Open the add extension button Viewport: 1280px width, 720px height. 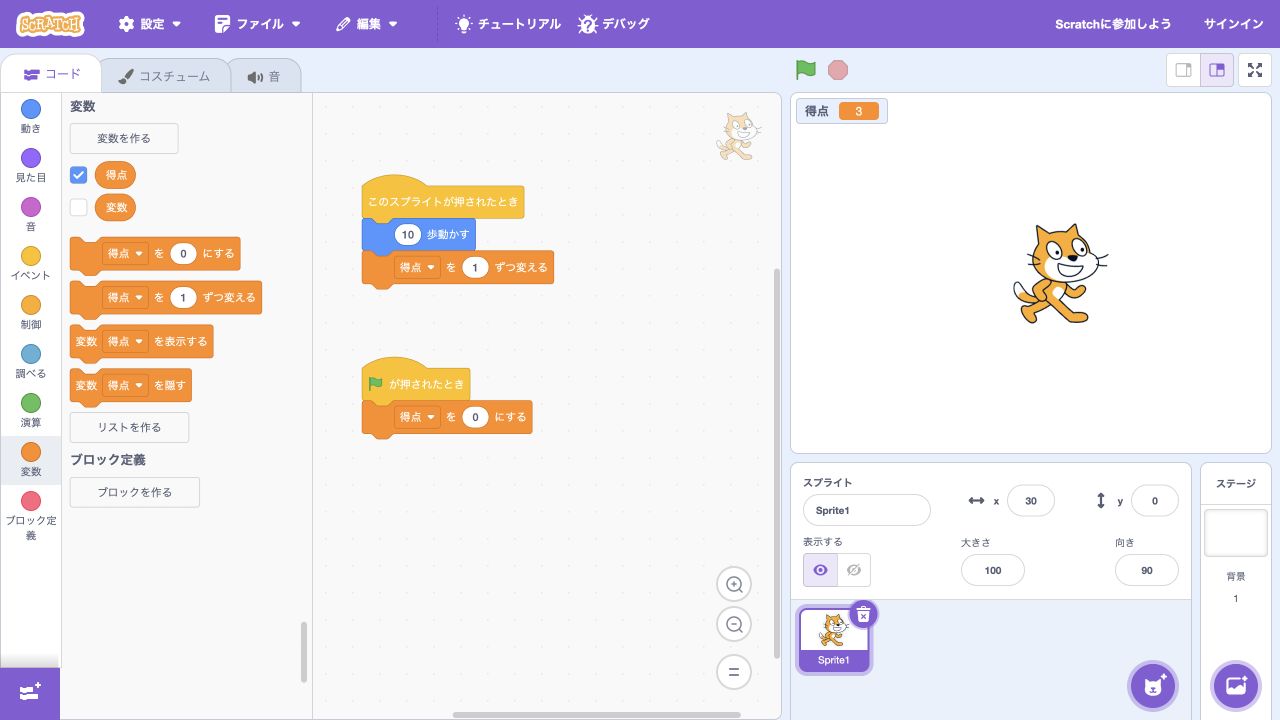pyautogui.click(x=30, y=693)
